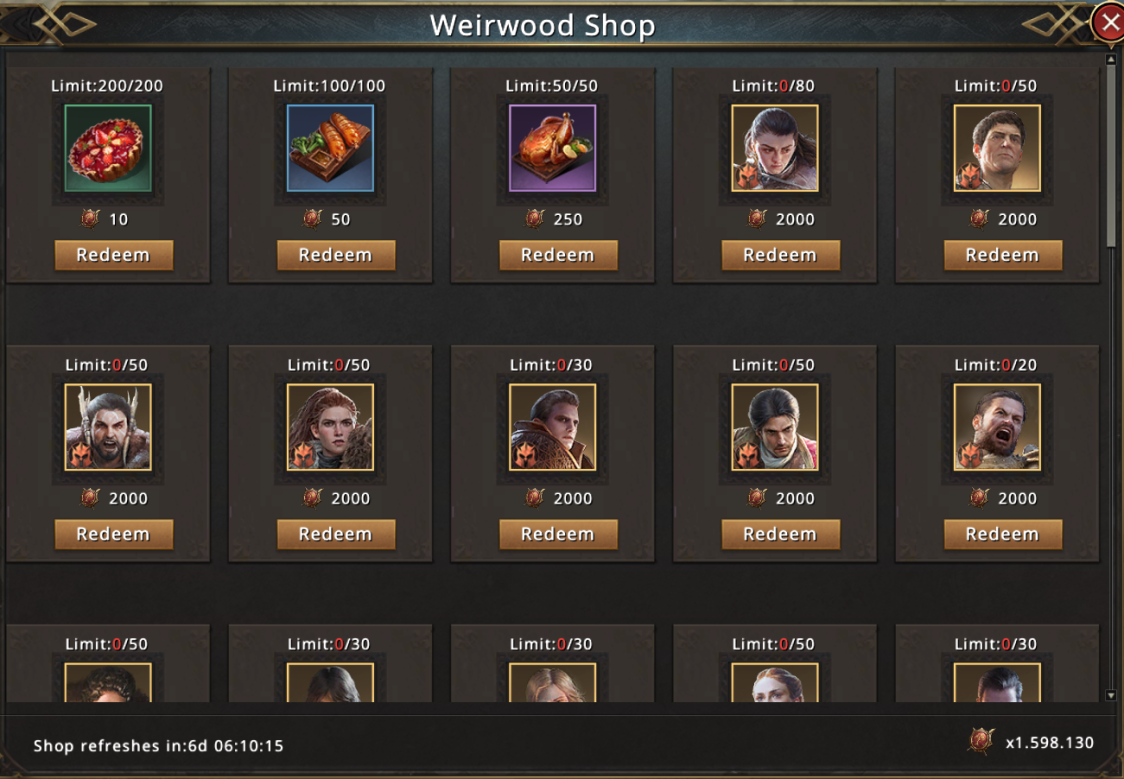Viewport: 1124px width, 779px height.
Task: Redeem the Limit 0/30 hero in second row
Action: pos(558,535)
